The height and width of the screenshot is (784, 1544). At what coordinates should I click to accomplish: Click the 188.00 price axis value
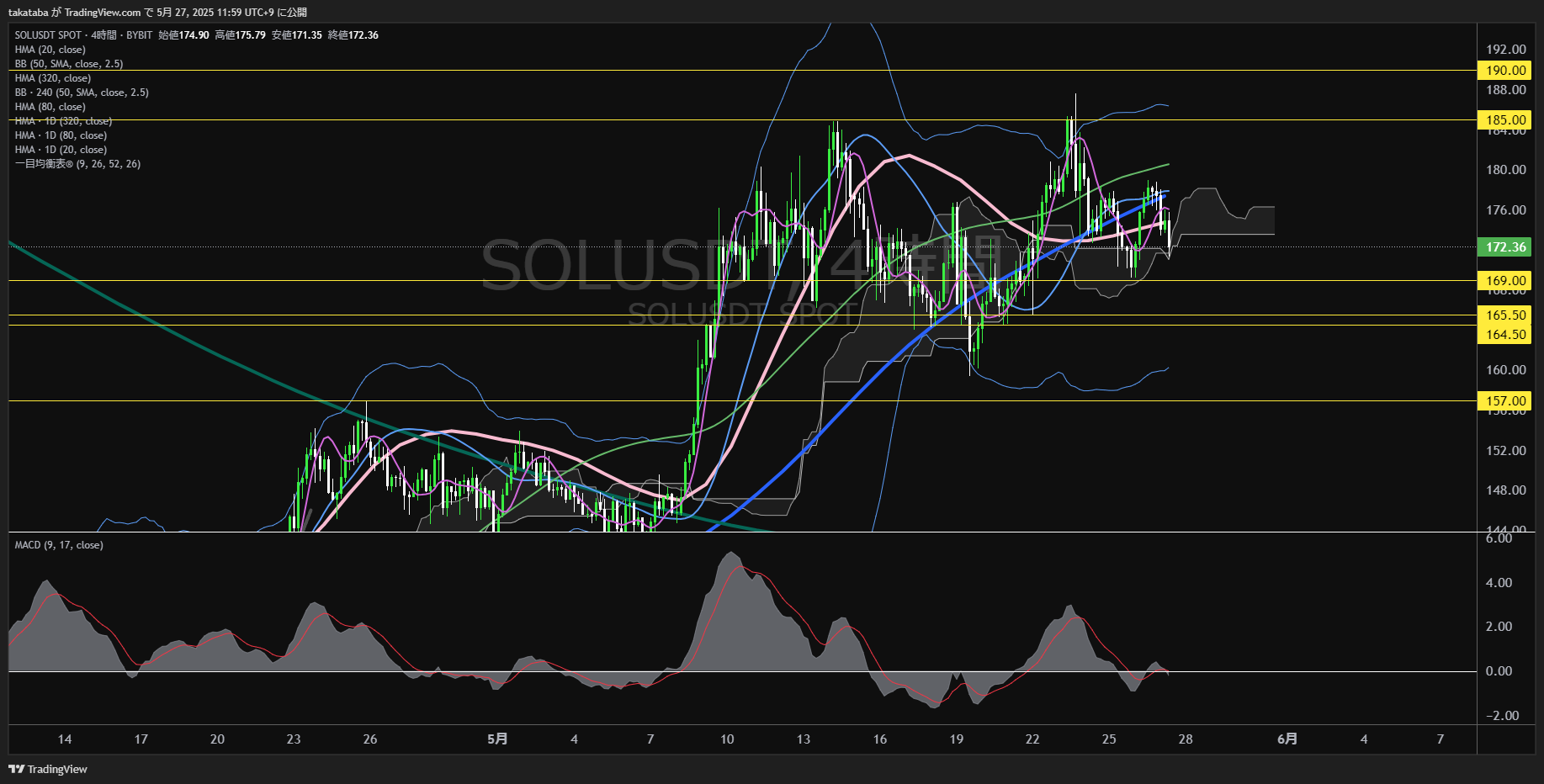pyautogui.click(x=1505, y=90)
